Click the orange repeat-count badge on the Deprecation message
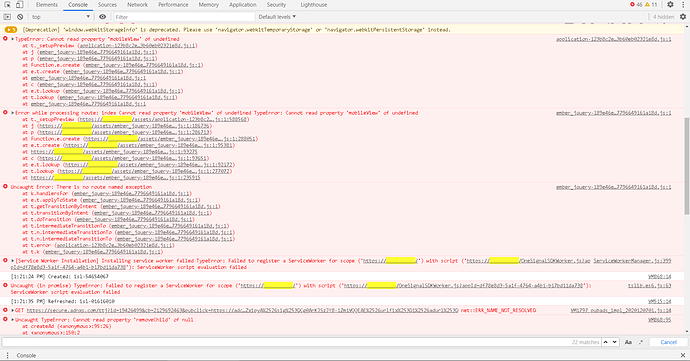The height and width of the screenshot is (361, 690). pyautogui.click(x=11, y=29)
